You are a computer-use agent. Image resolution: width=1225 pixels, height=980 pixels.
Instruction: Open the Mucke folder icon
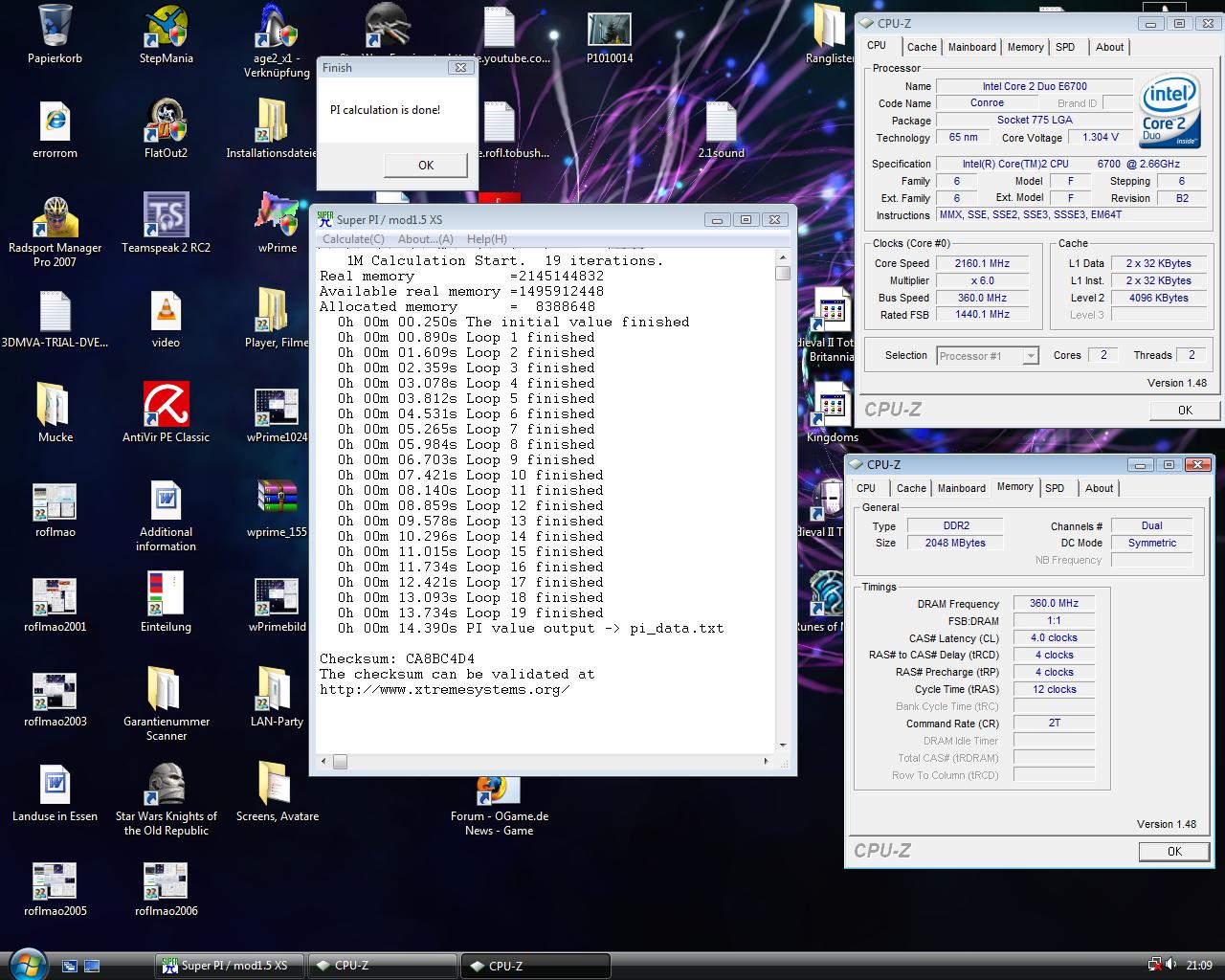(x=55, y=405)
